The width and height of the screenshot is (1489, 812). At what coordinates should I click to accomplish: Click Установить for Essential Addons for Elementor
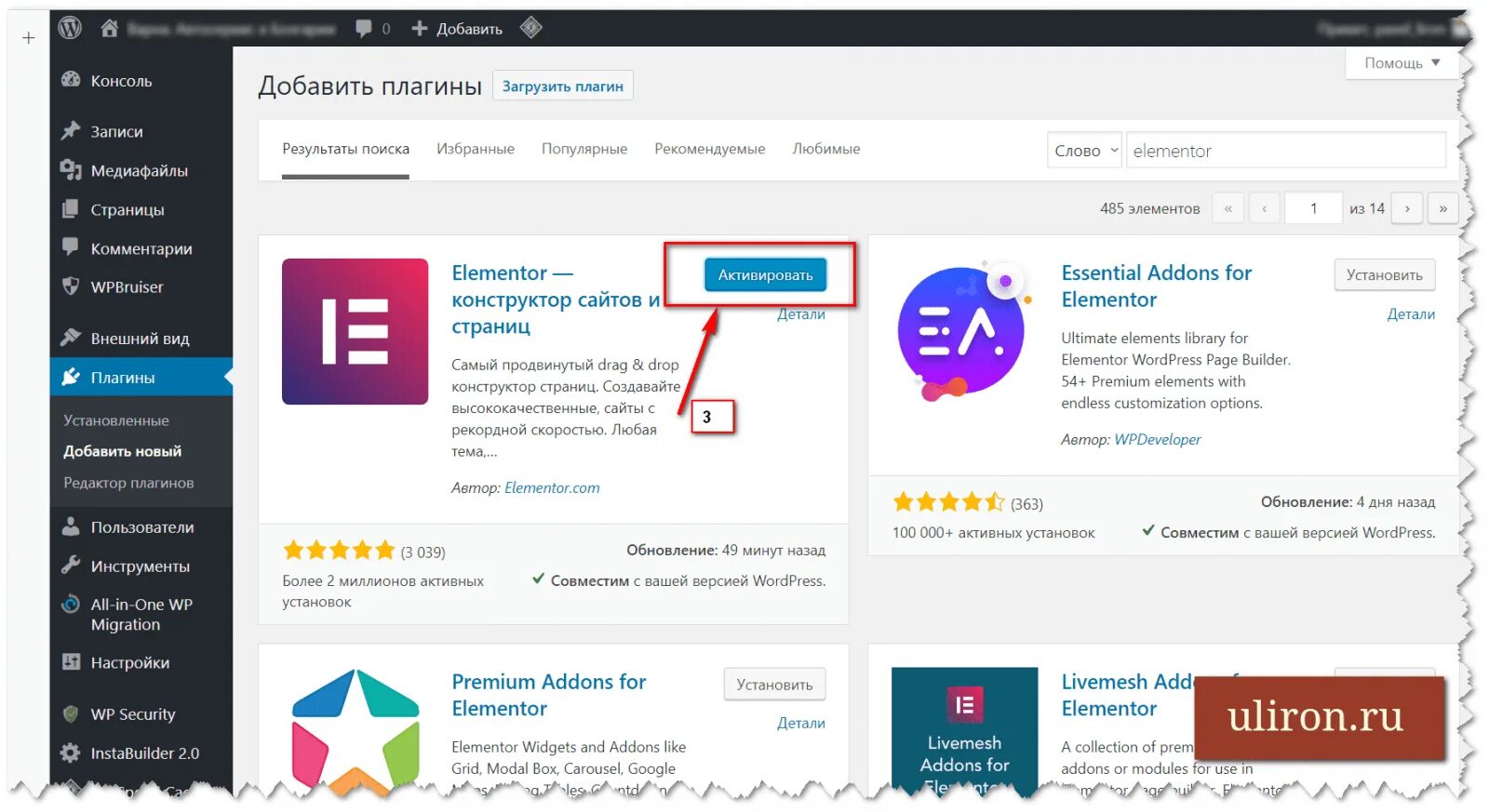(x=1385, y=274)
